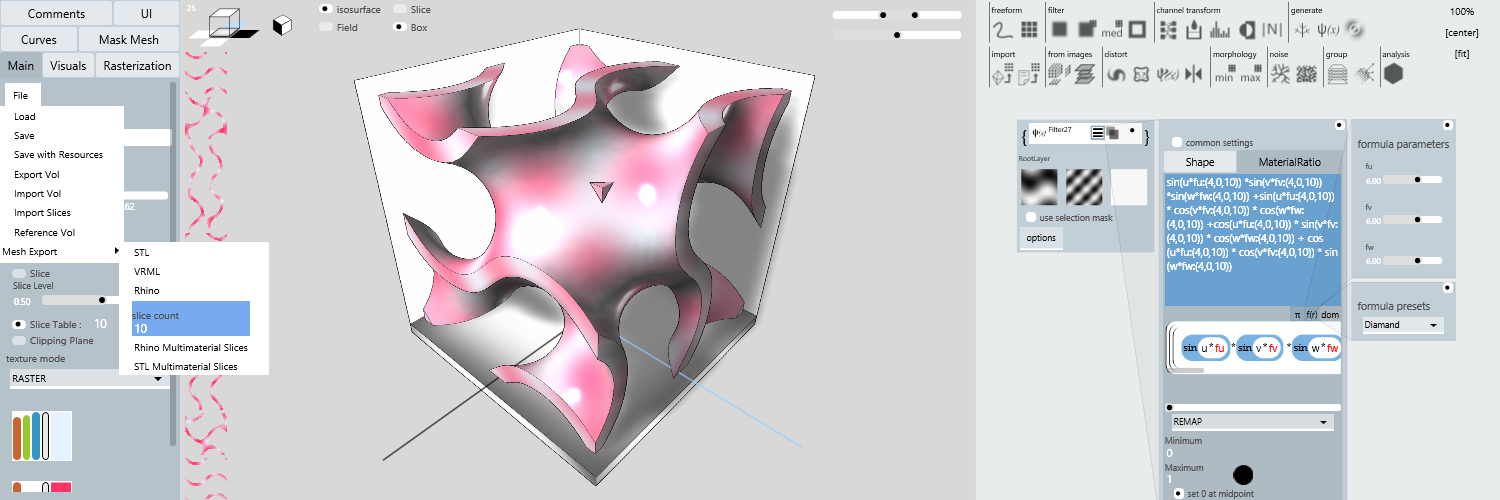The width and height of the screenshot is (1500, 500).
Task: Click the Mask Mesh button
Action: tap(129, 40)
